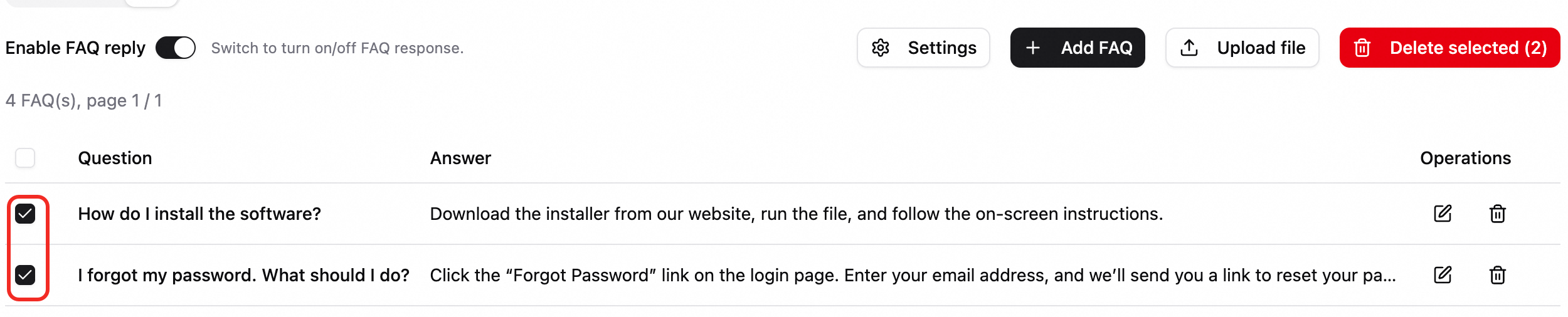Click the "Download the installer" answer text
The height and width of the screenshot is (317, 1568).
tap(796, 214)
